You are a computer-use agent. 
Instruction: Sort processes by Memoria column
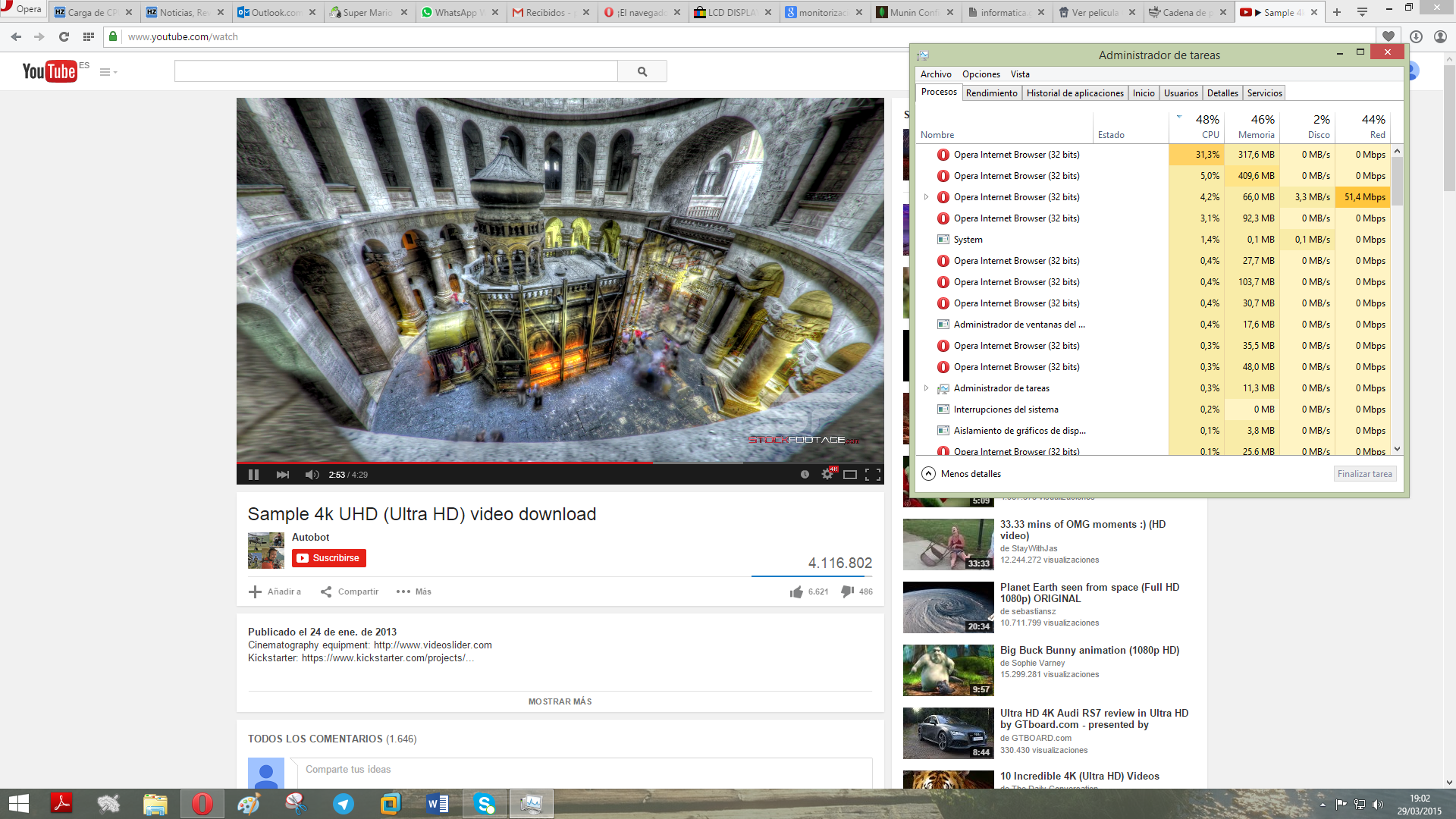(x=1251, y=127)
